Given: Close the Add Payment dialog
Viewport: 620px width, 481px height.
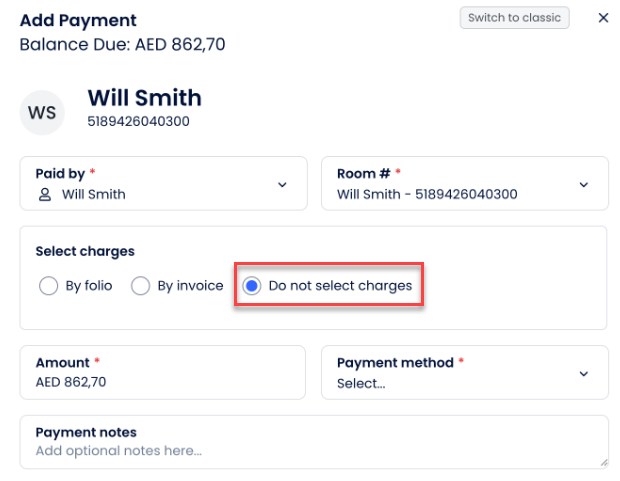Looking at the screenshot, I should (603, 18).
